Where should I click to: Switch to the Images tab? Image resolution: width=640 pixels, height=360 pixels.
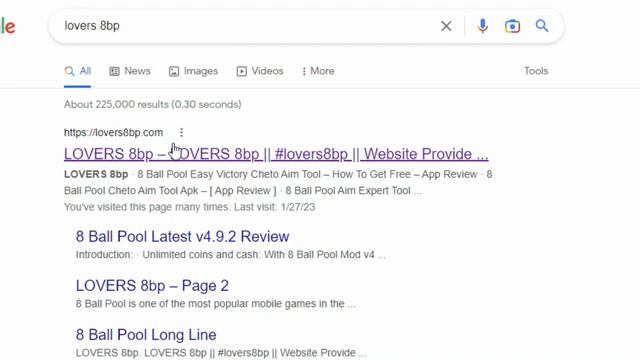(193, 71)
